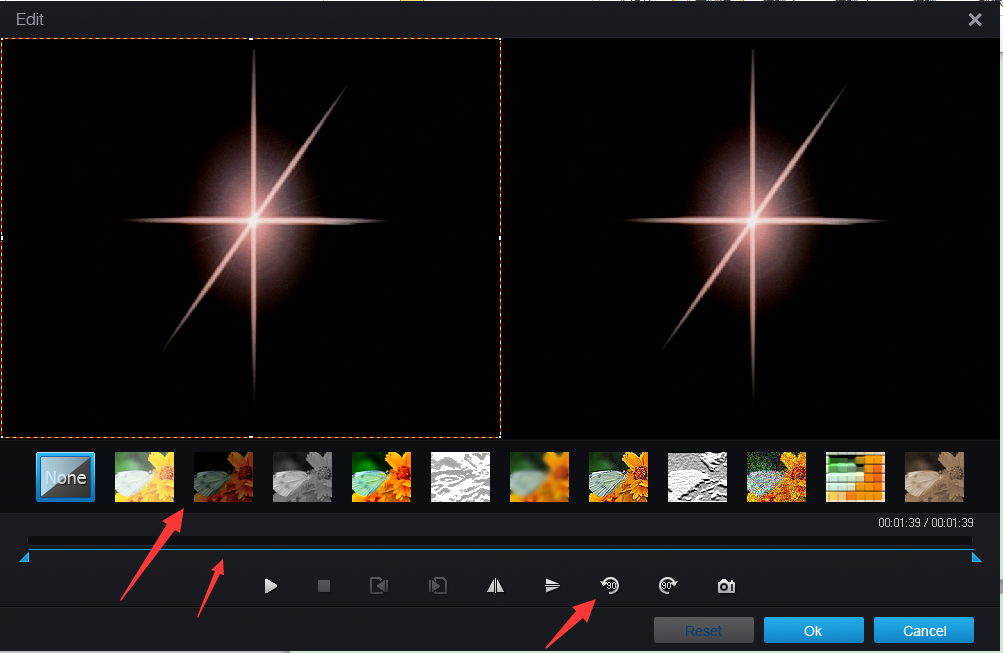Apply the blurred butterfly filter

coord(539,477)
